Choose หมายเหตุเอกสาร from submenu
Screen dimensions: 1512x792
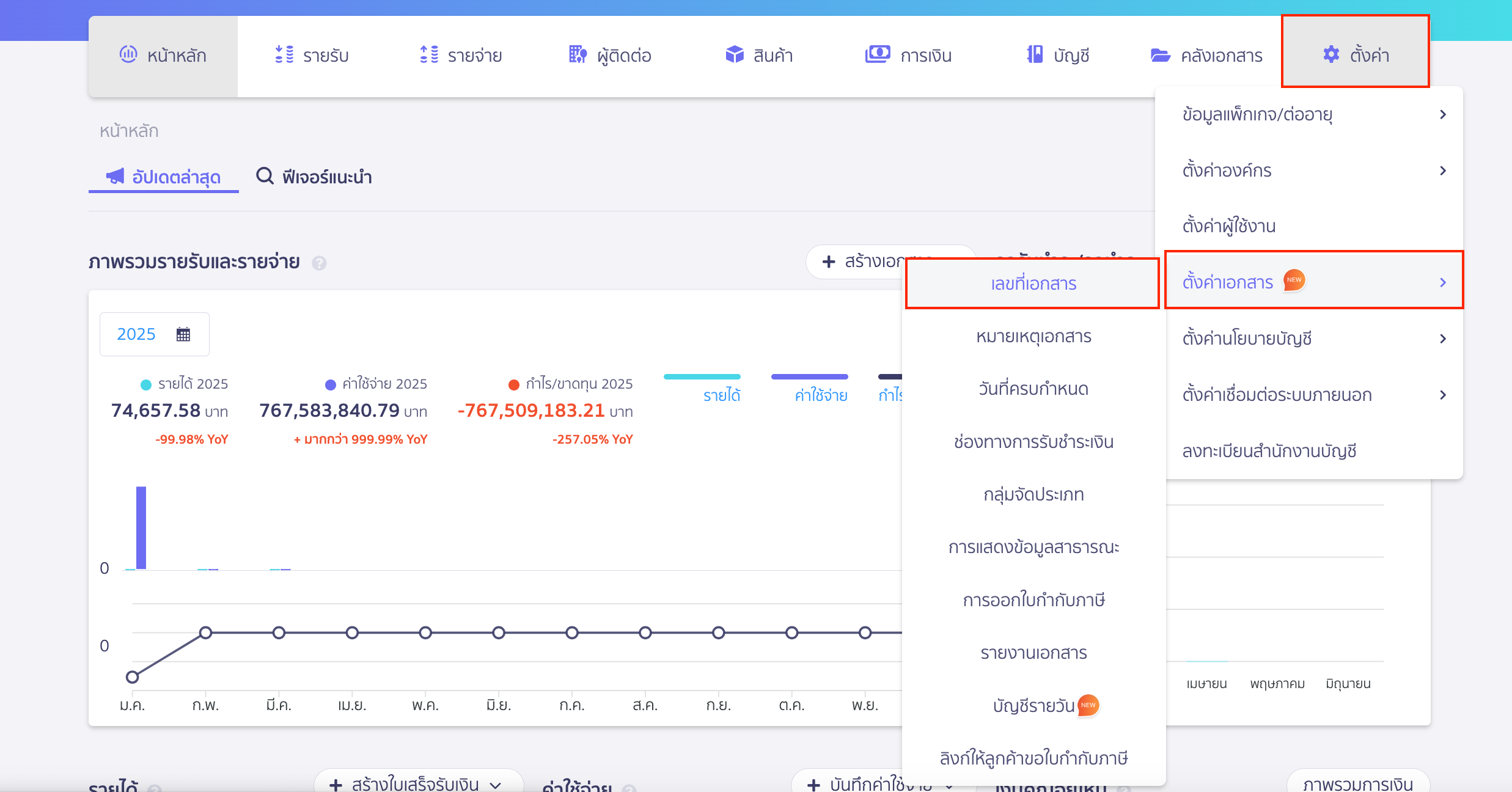point(1033,336)
